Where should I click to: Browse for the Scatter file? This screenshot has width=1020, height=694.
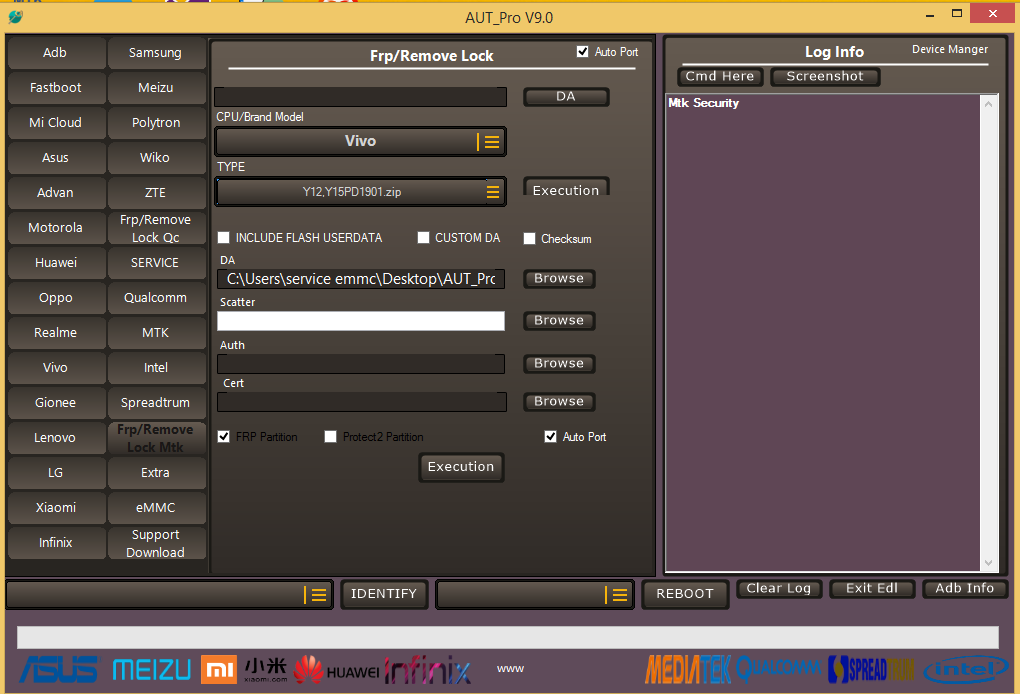click(x=559, y=321)
